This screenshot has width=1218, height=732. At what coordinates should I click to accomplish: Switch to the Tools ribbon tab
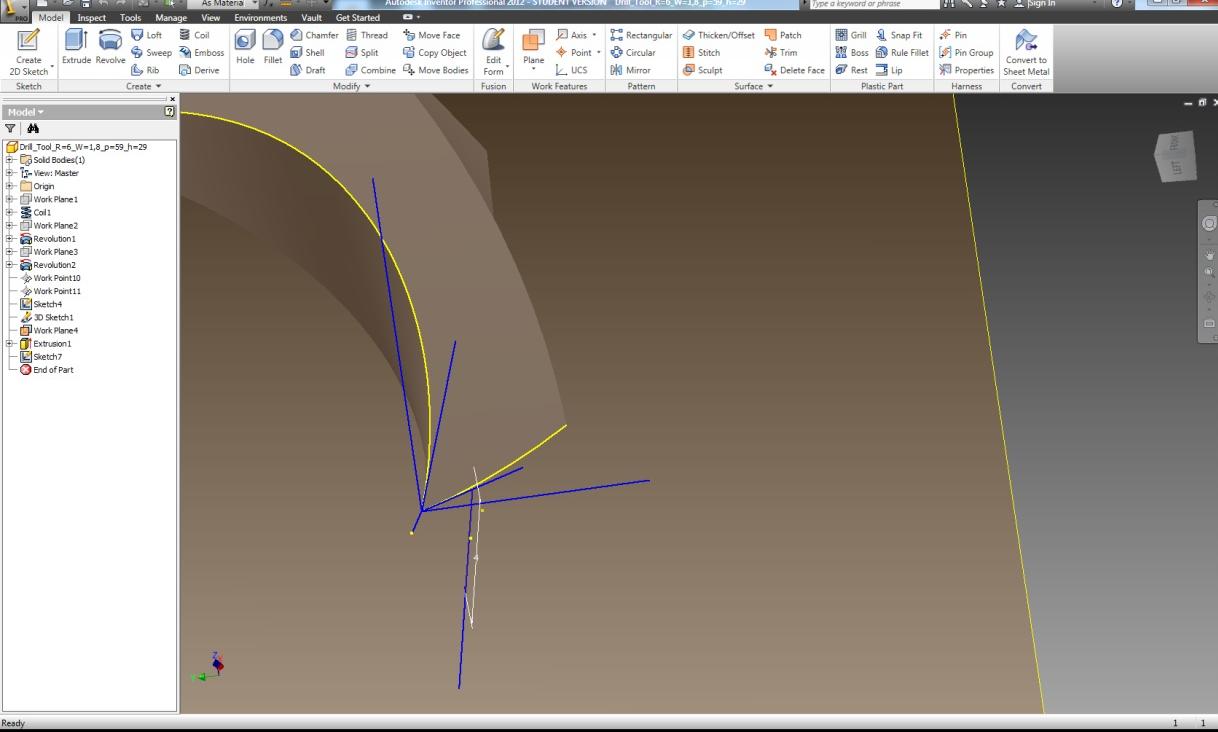click(x=130, y=18)
